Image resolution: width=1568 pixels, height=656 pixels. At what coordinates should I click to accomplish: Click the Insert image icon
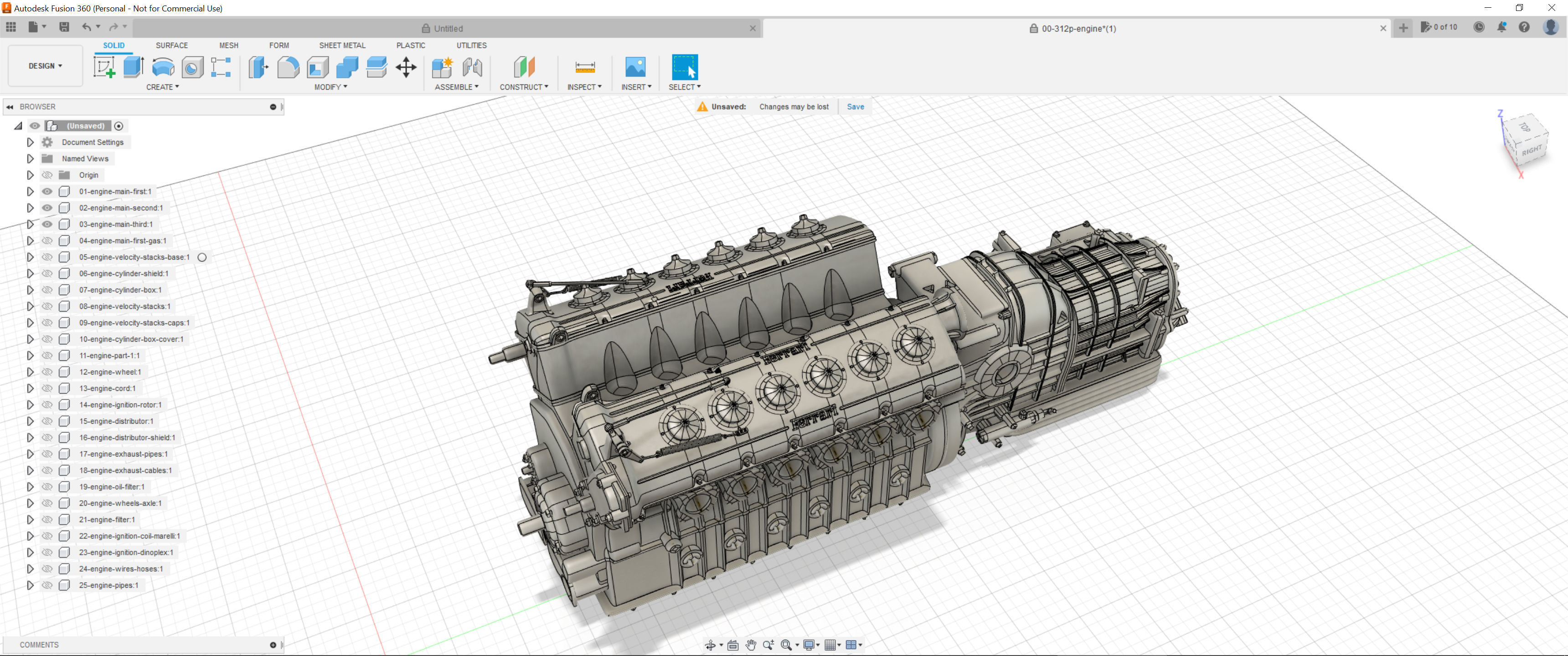point(635,67)
